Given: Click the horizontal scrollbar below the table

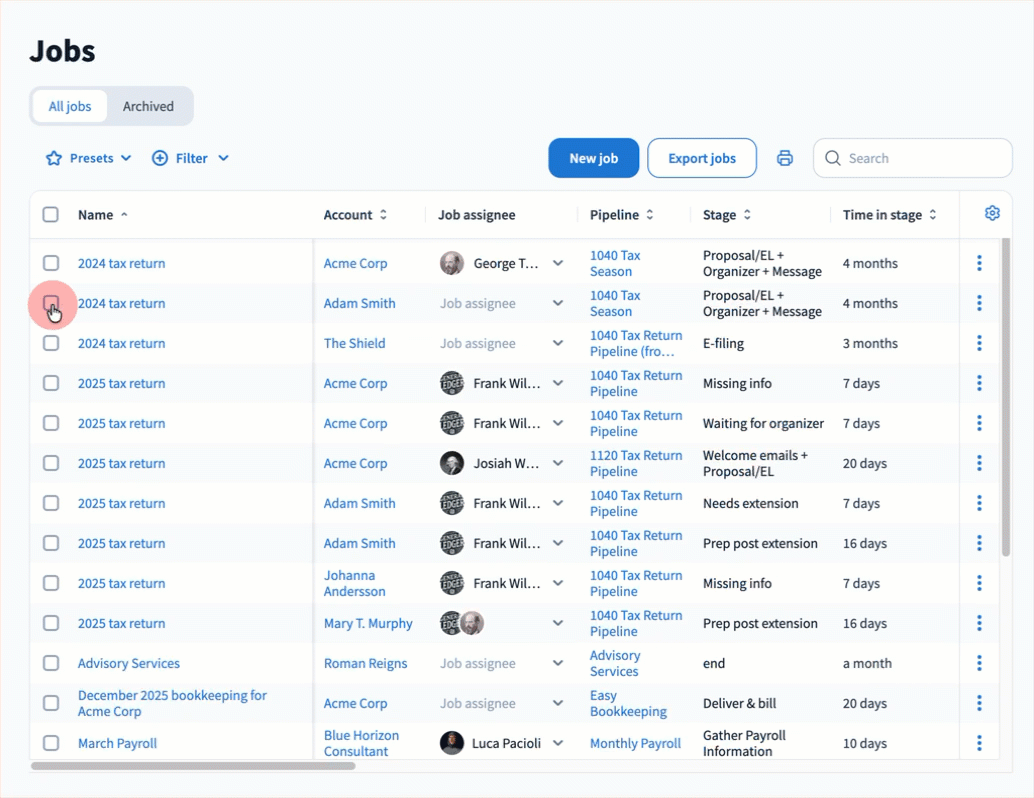Looking at the screenshot, I should click(193, 766).
